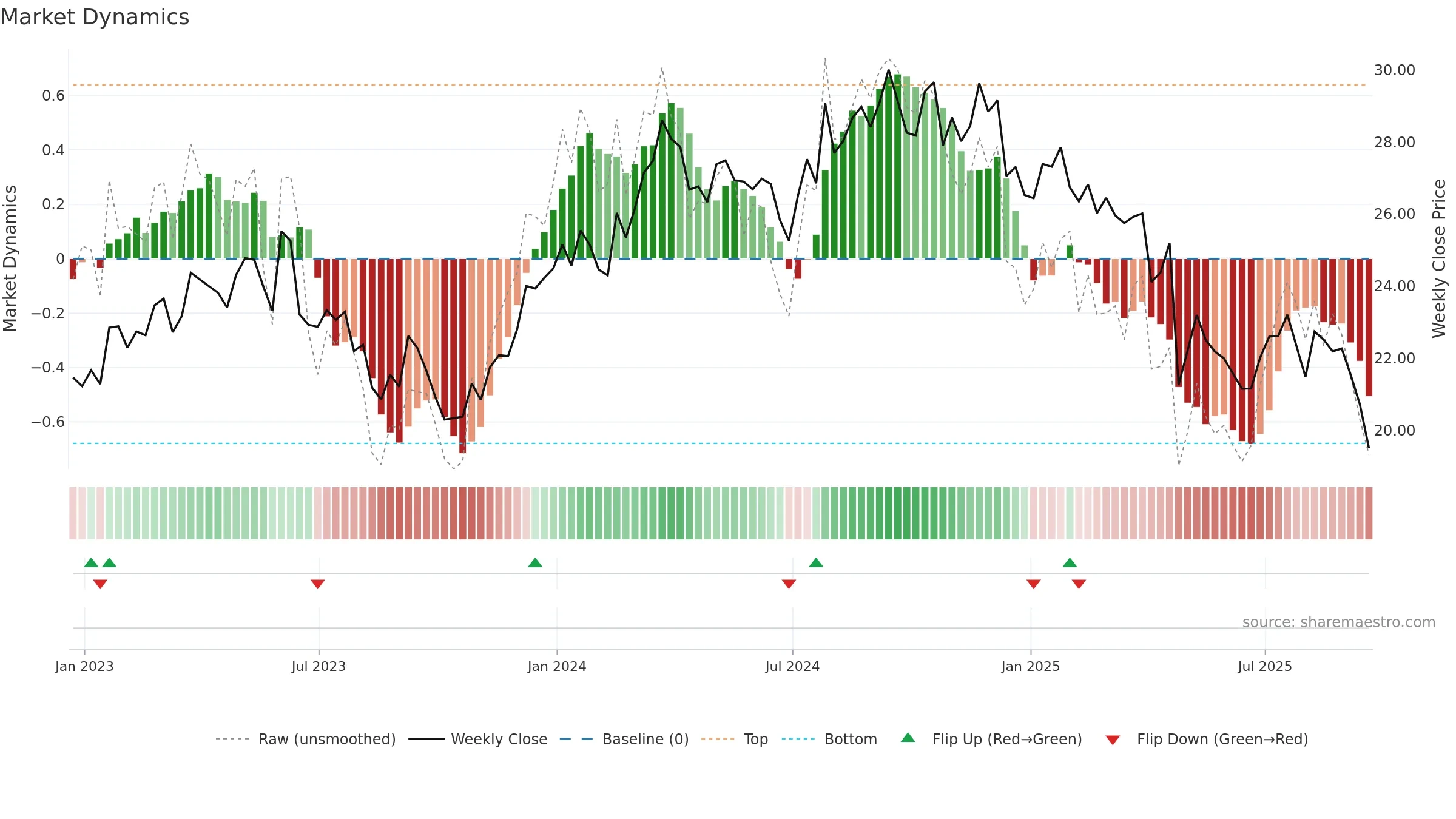Select the red flip-down triangle at Jul 2023
Viewport: 1456px width, 819px height.
(317, 584)
